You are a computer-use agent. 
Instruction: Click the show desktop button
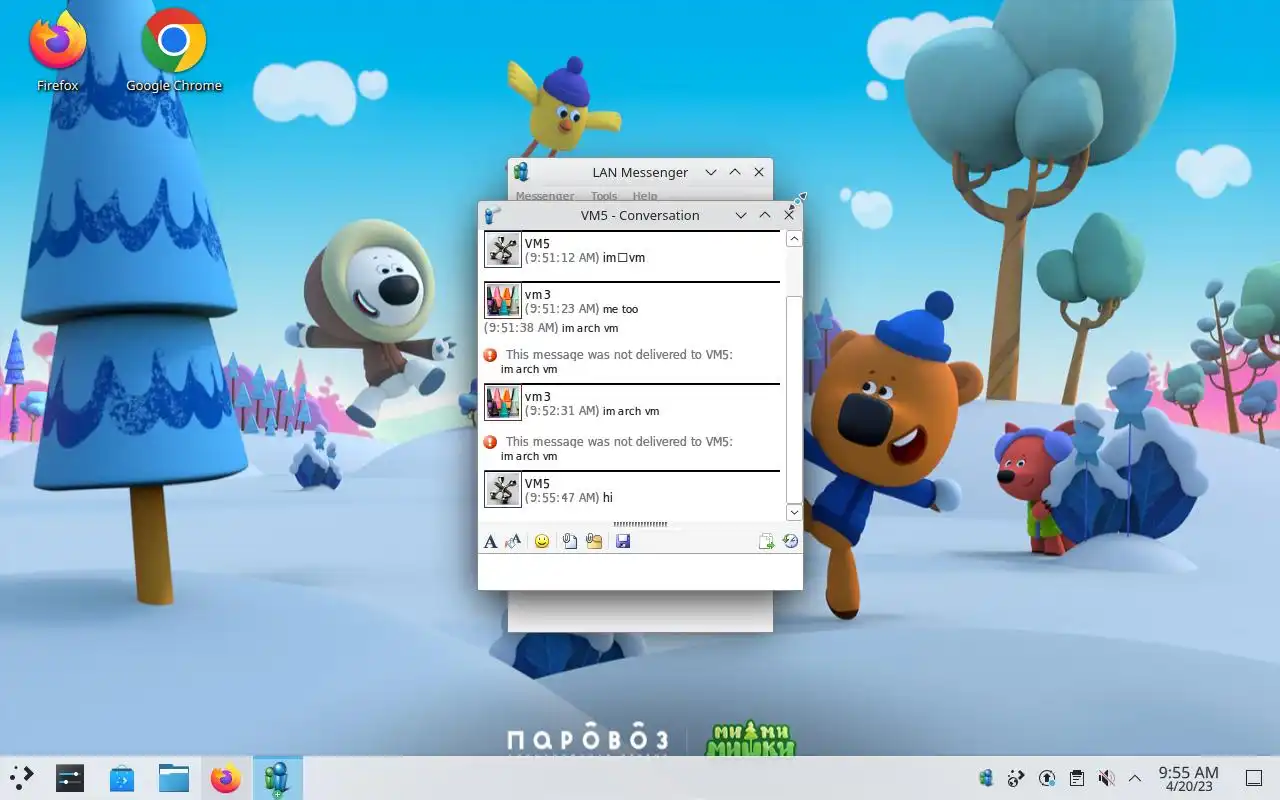coord(1253,778)
